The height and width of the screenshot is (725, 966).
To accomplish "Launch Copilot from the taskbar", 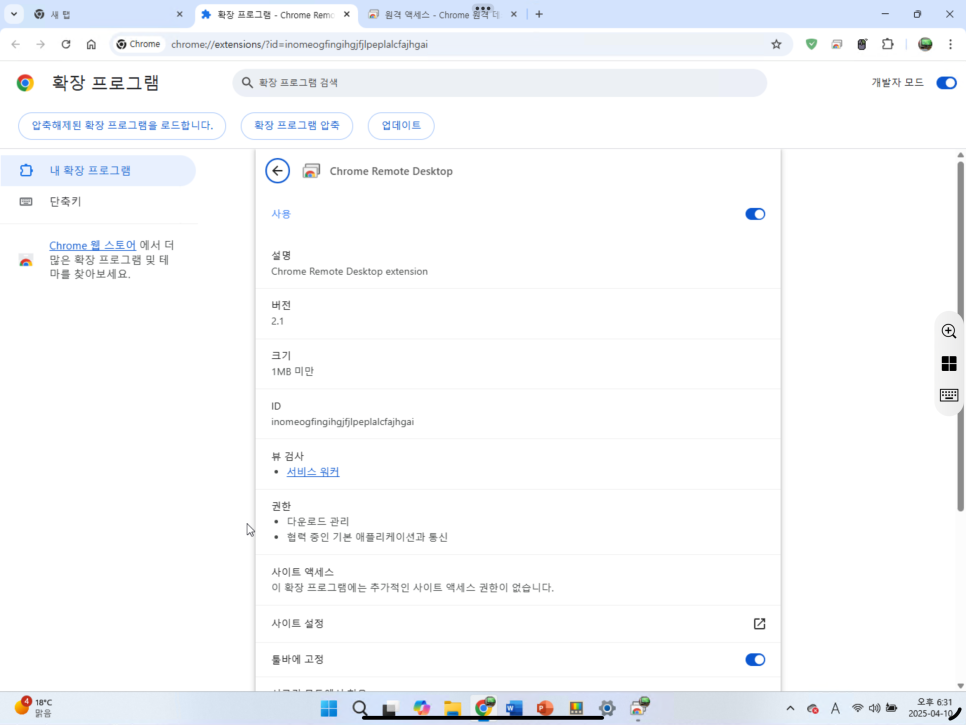I will pyautogui.click(x=421, y=708).
